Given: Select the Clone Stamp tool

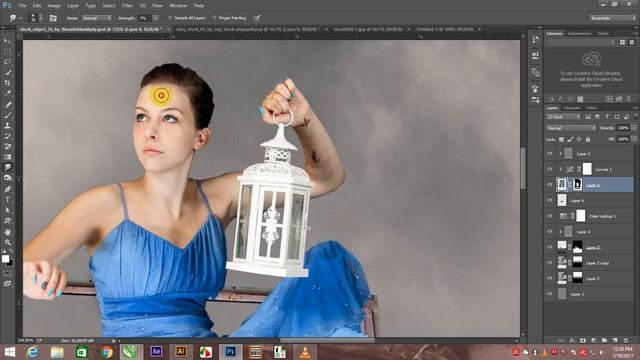Looking at the screenshot, I should pos(7,126).
